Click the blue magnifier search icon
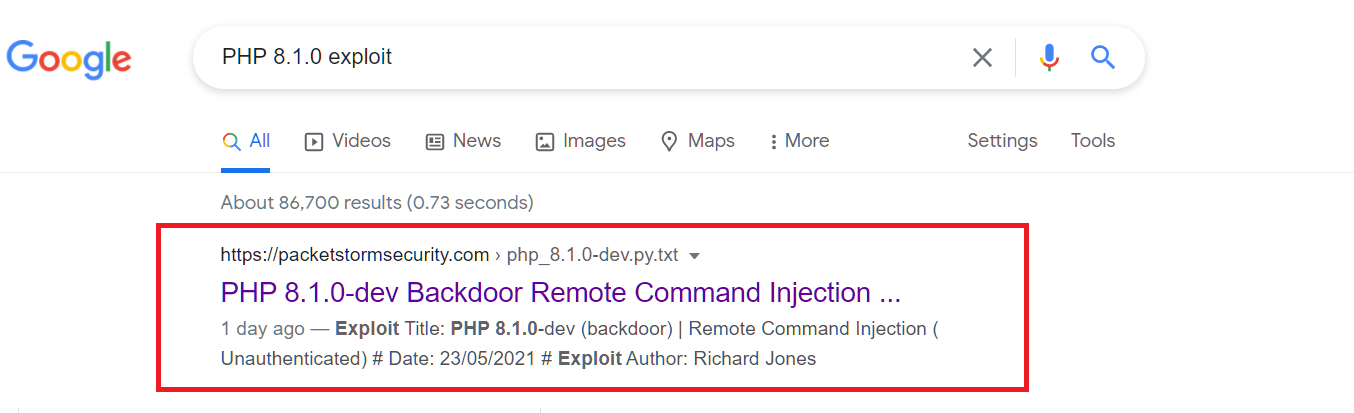The height and width of the screenshot is (413, 1354). (1102, 57)
